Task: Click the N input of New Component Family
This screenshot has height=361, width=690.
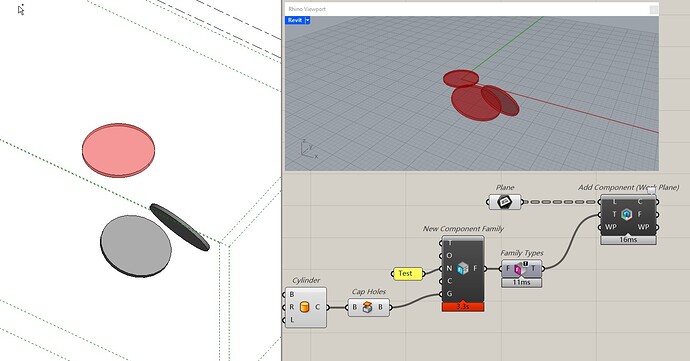Action: 449,268
